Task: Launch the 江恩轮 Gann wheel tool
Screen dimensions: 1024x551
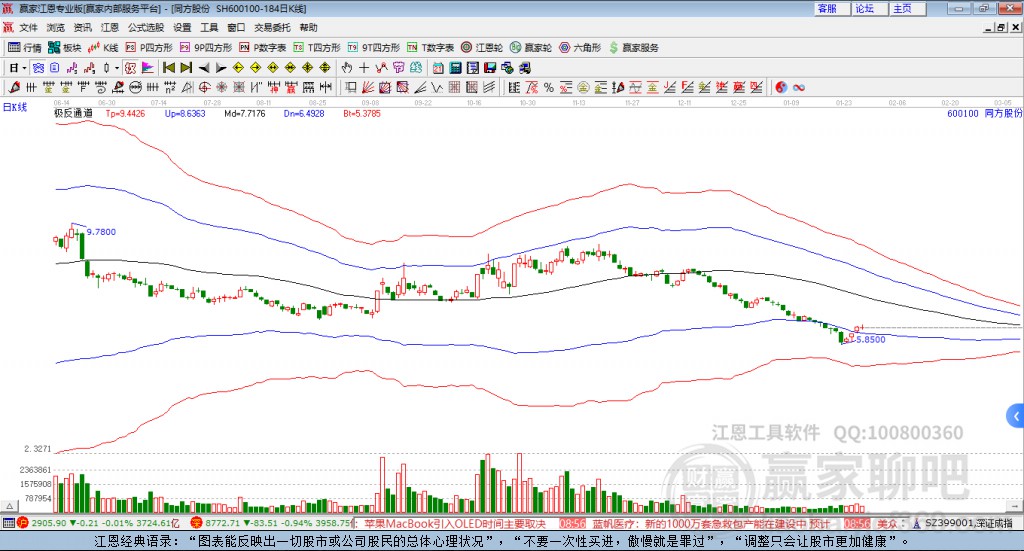Action: [x=481, y=47]
